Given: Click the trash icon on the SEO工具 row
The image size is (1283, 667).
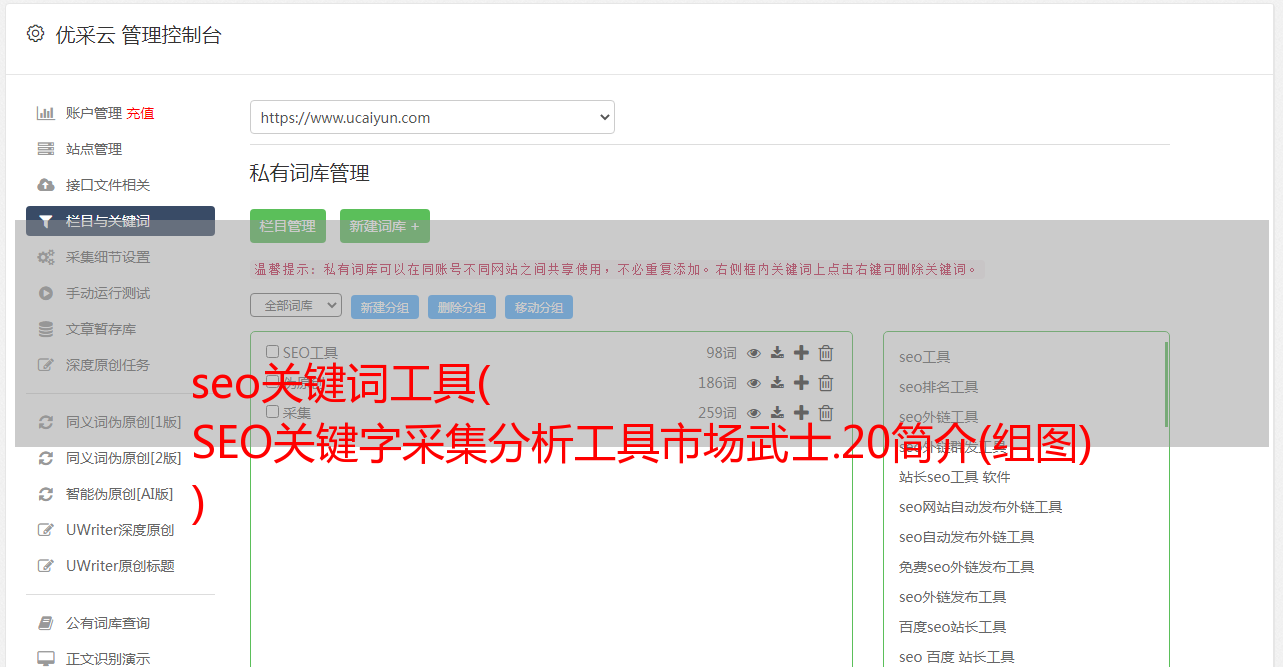Looking at the screenshot, I should pos(826,353).
